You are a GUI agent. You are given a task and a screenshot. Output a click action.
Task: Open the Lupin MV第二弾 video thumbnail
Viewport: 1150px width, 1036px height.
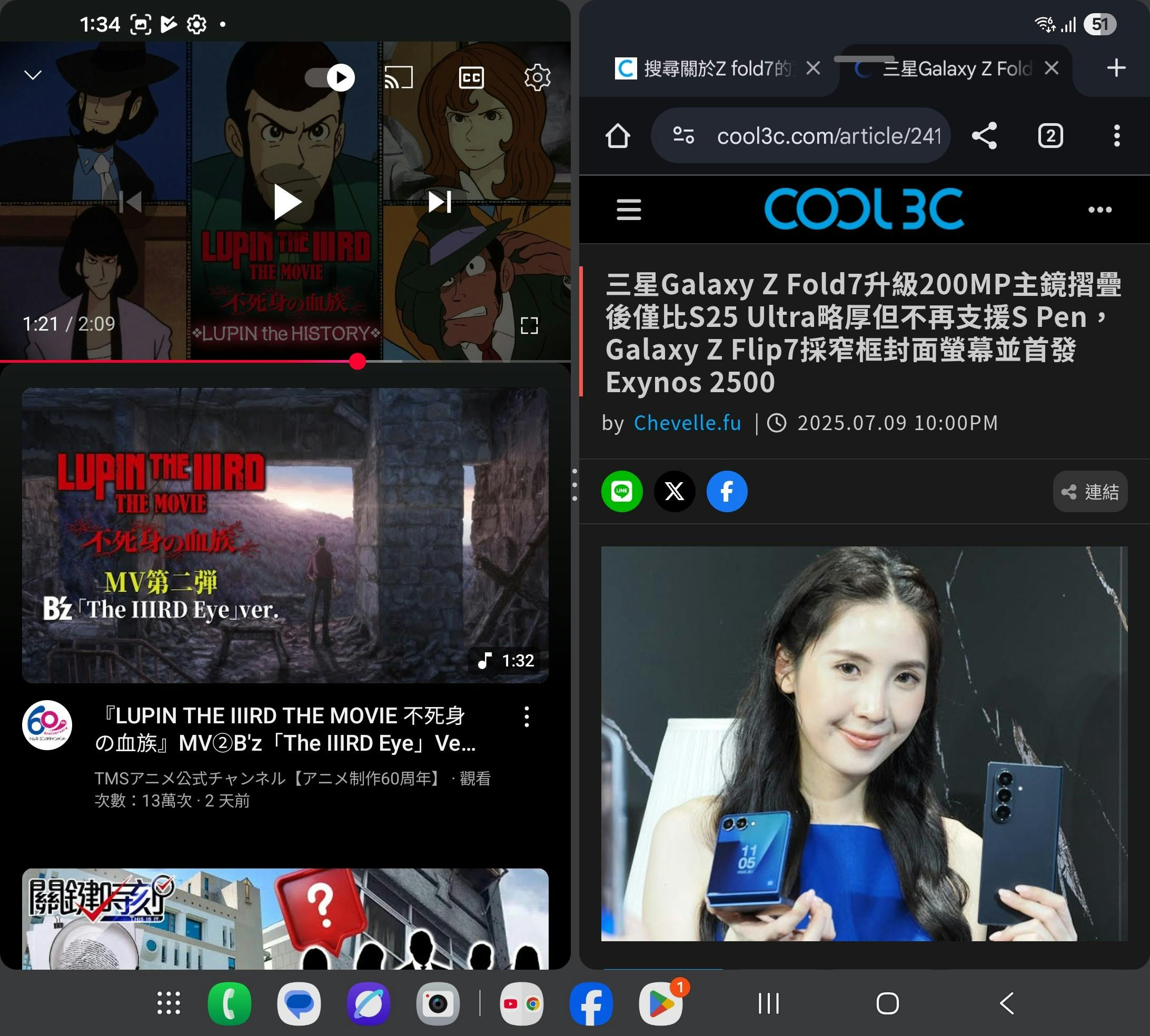click(x=285, y=535)
